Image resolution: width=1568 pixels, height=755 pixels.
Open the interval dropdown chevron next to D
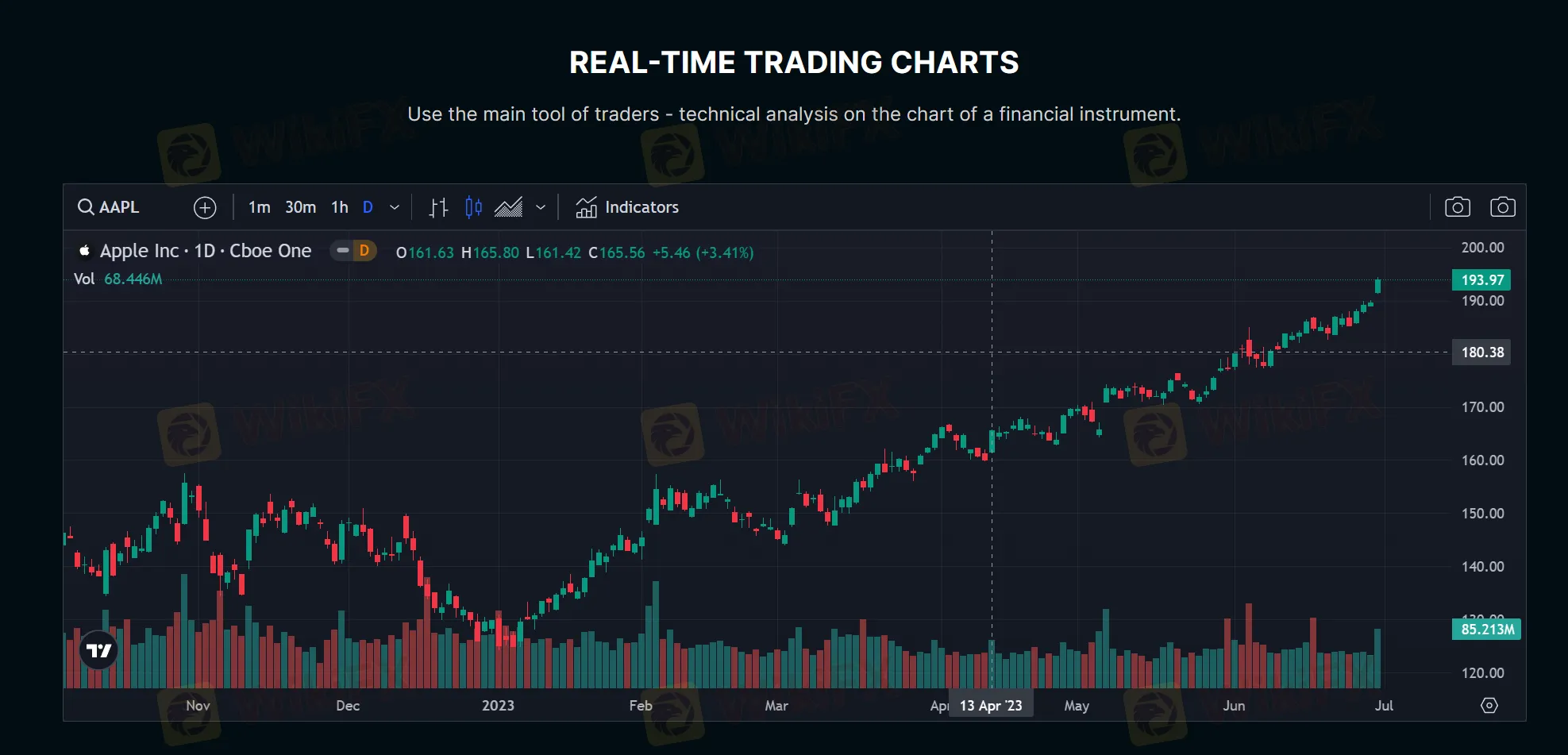click(x=394, y=207)
